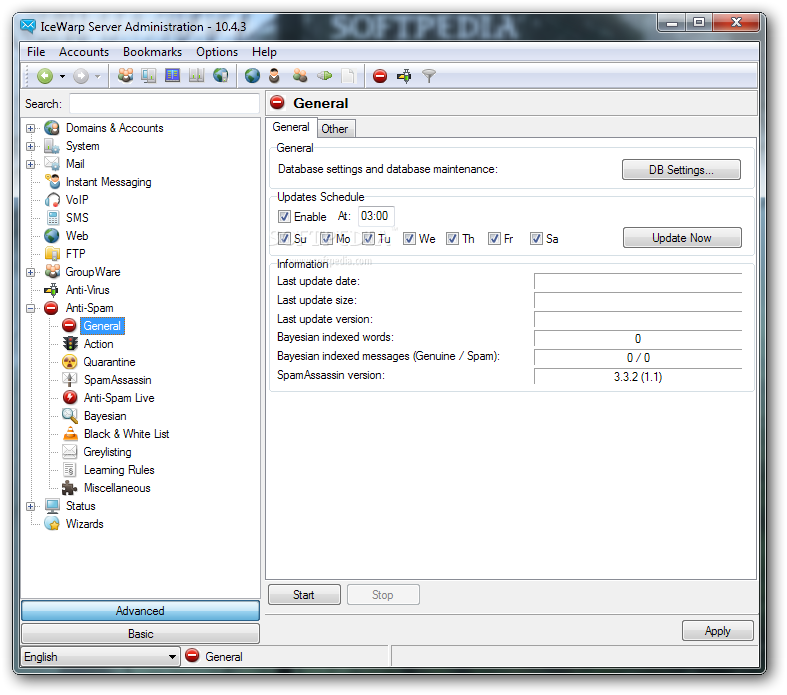Open the Forward history dropdown arrow
Viewport: 787px width, 695px height.
tap(98, 76)
